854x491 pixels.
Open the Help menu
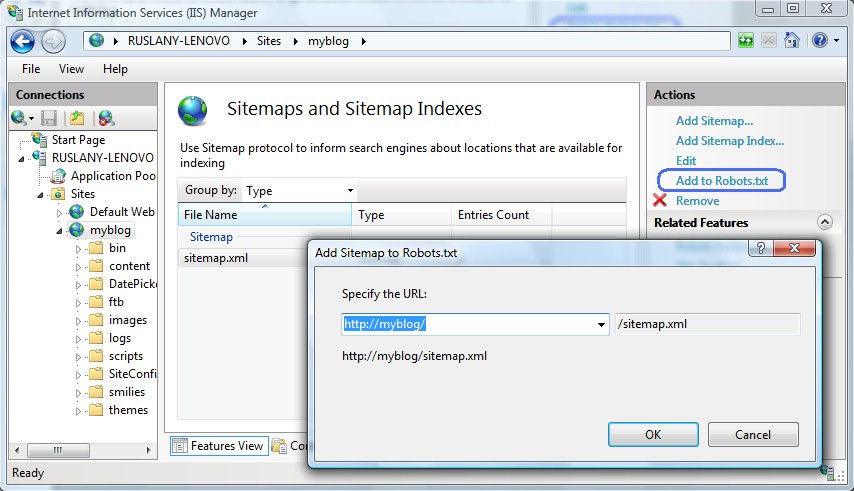coord(115,69)
